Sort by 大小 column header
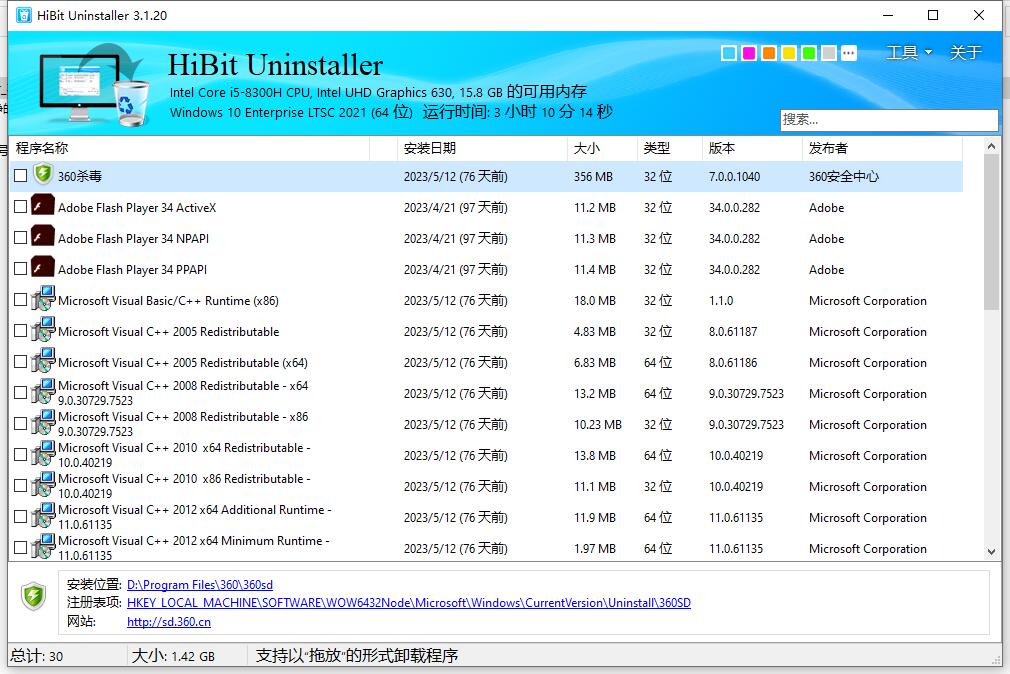 point(602,148)
